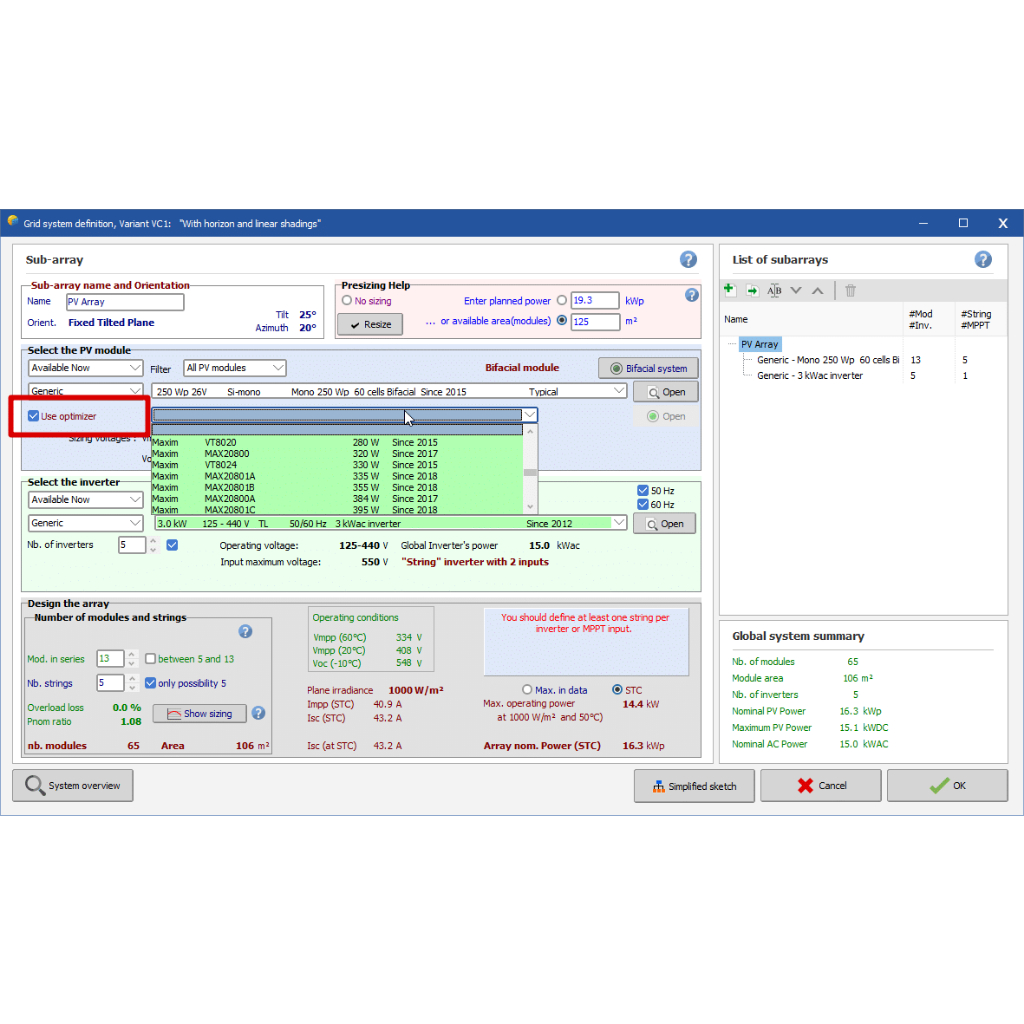Screen dimensions: 1024x1024
Task: Open help for List of subarrays
Action: (x=983, y=259)
